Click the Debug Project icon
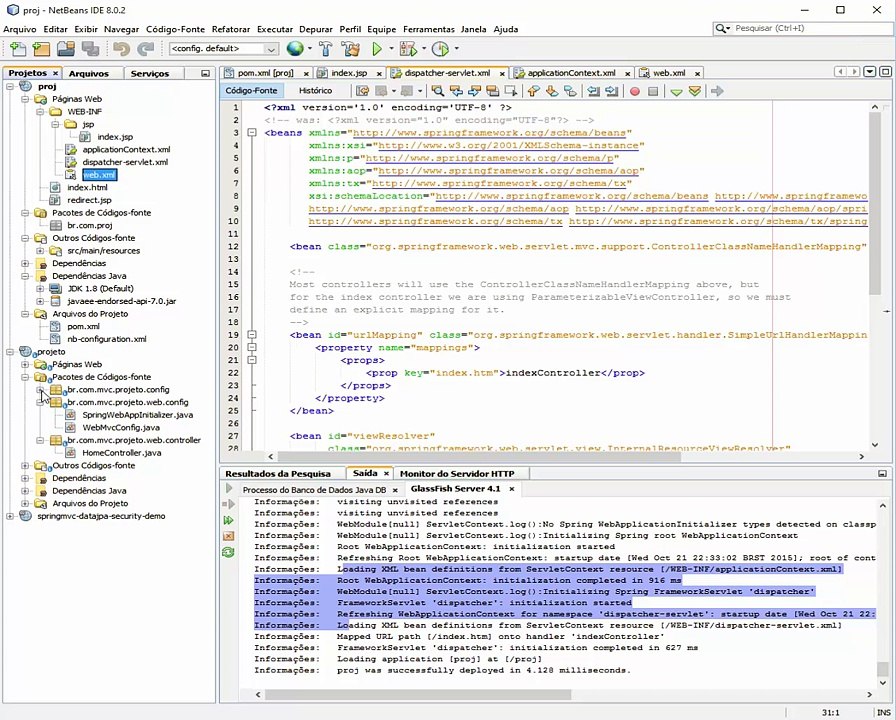 point(407,49)
